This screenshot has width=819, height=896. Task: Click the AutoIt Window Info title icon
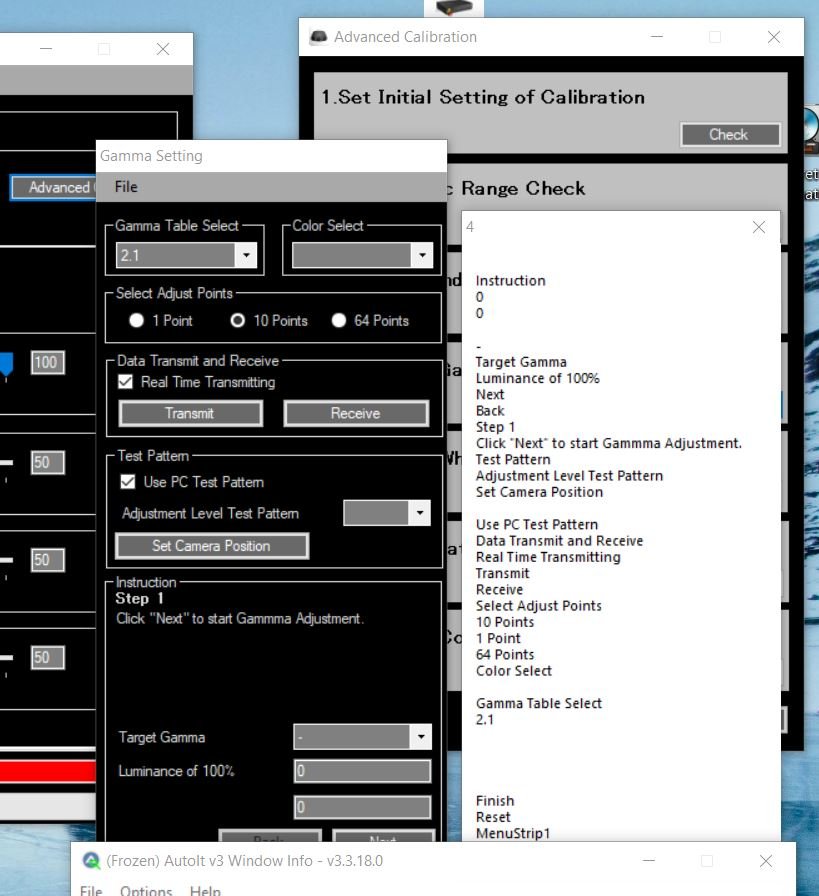[x=91, y=861]
